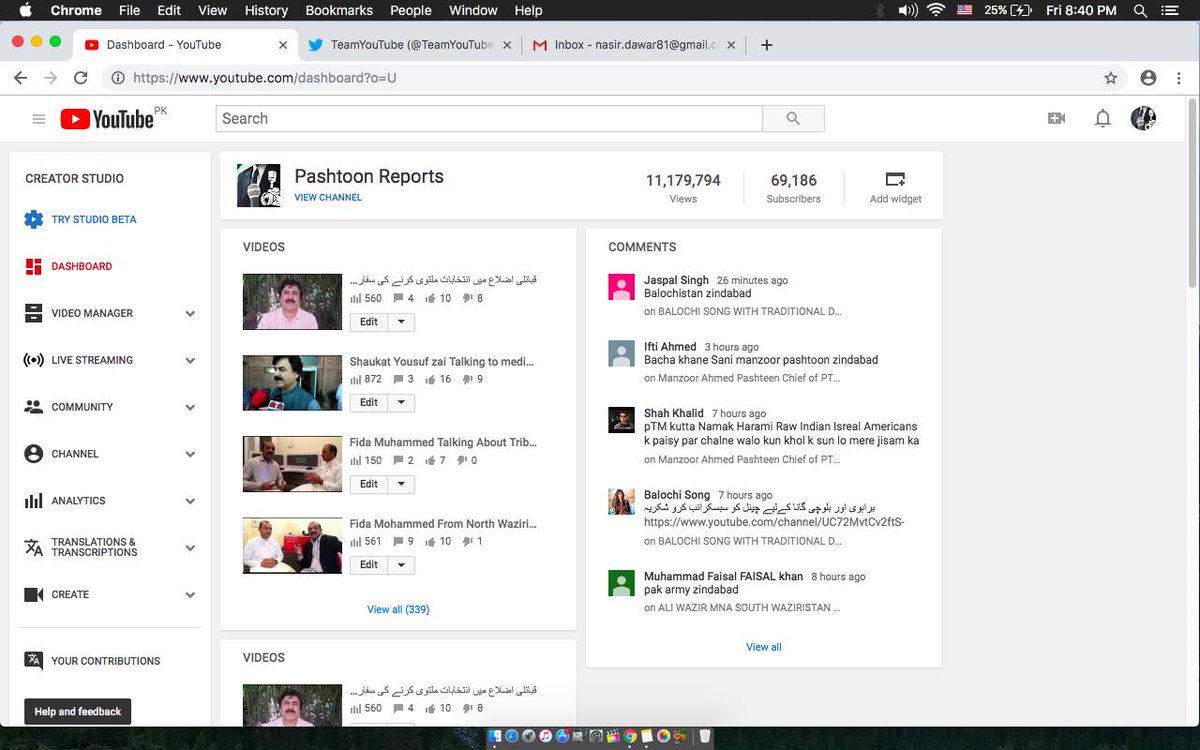
Task: Expand the Create section
Action: [x=190, y=595]
